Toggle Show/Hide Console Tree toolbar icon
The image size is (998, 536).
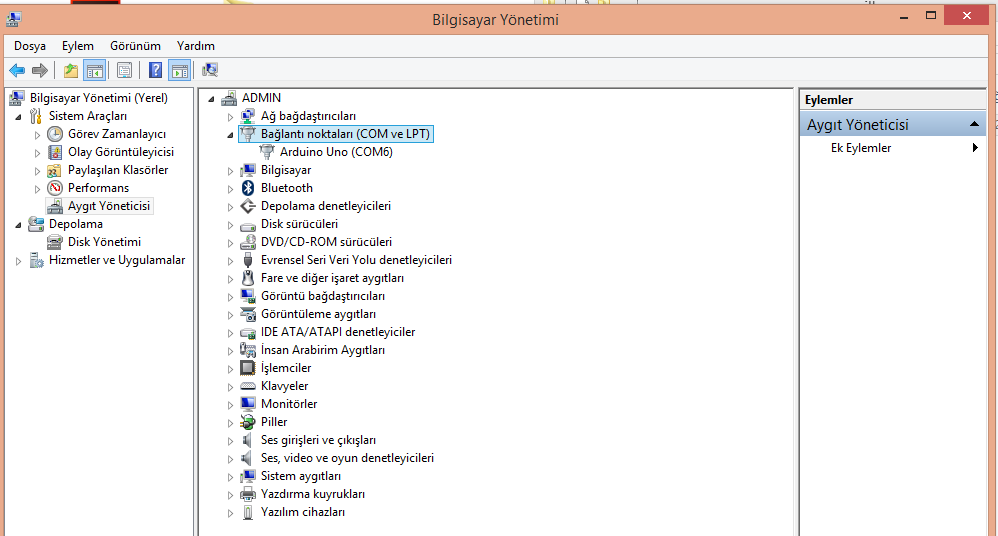click(94, 70)
